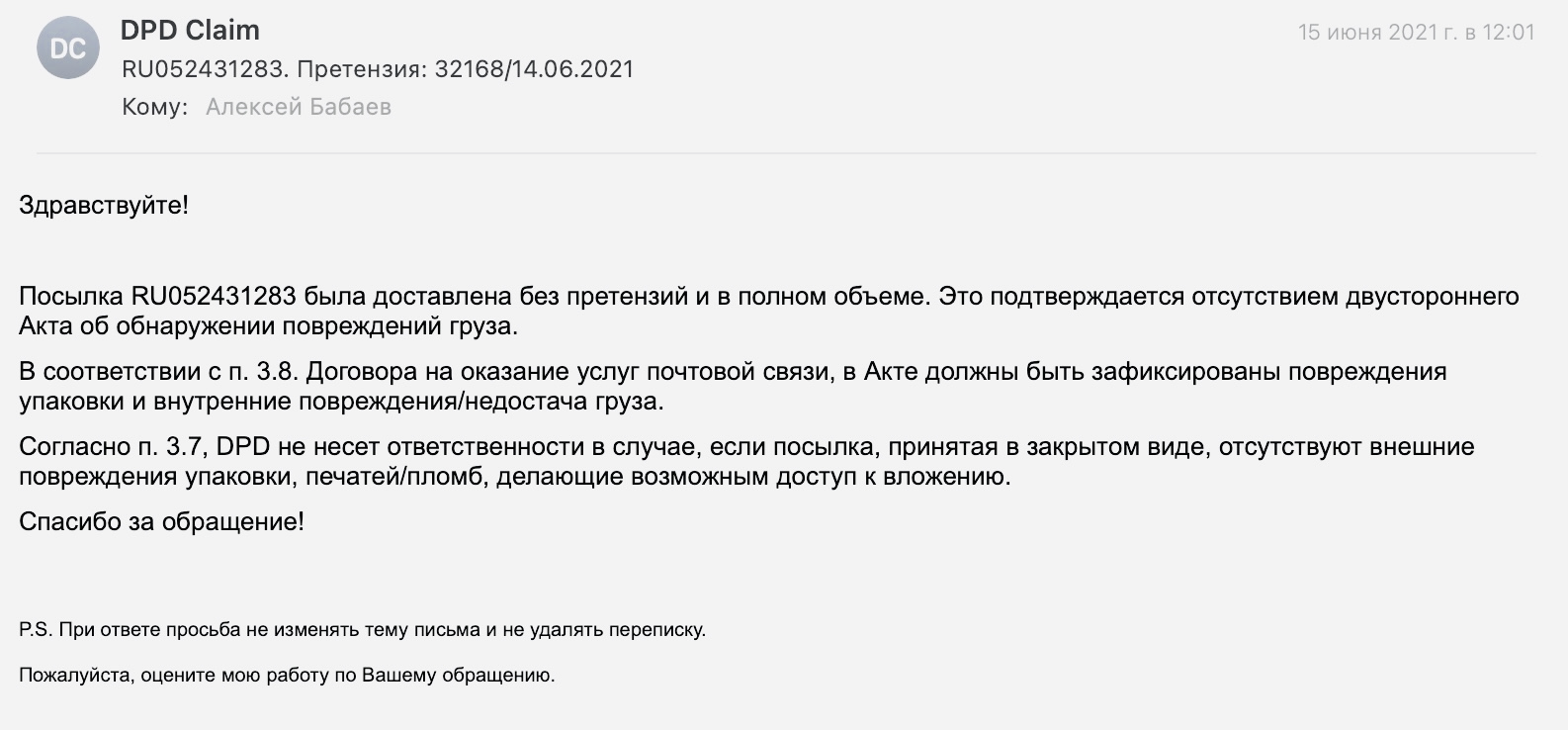1568x730 pixels.
Task: Open the Пожалуйста, оцените мою работу rating link
Action: pos(287,677)
